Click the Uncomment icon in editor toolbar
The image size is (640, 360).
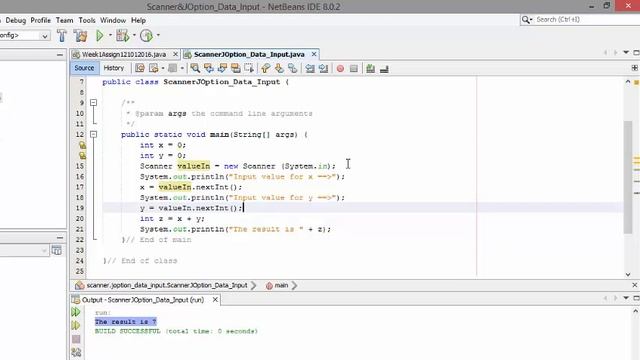(384, 69)
